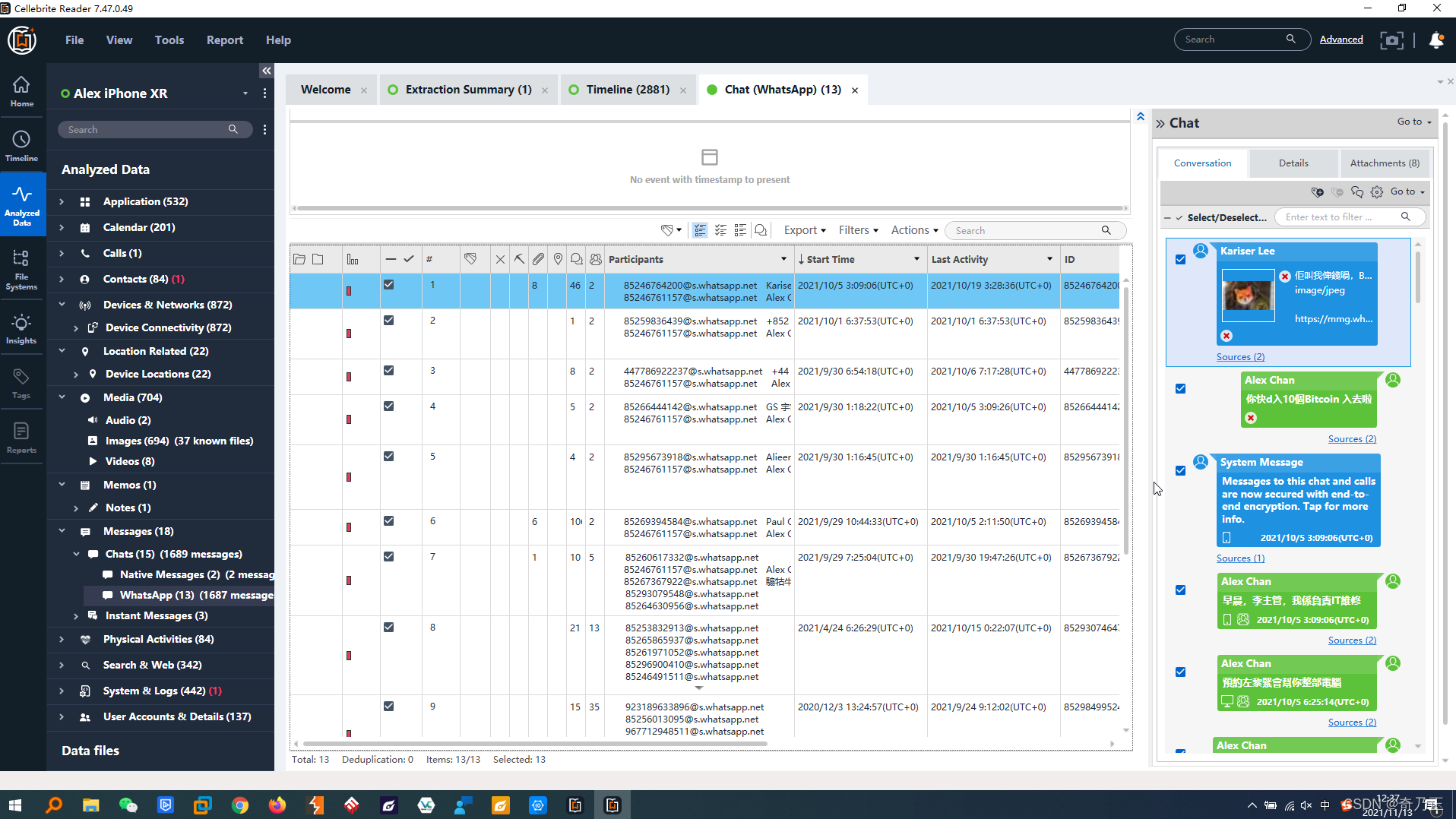Toggle the Select/Deselect all checkmark
Viewport: 1456px width, 819px height.
1179,218
